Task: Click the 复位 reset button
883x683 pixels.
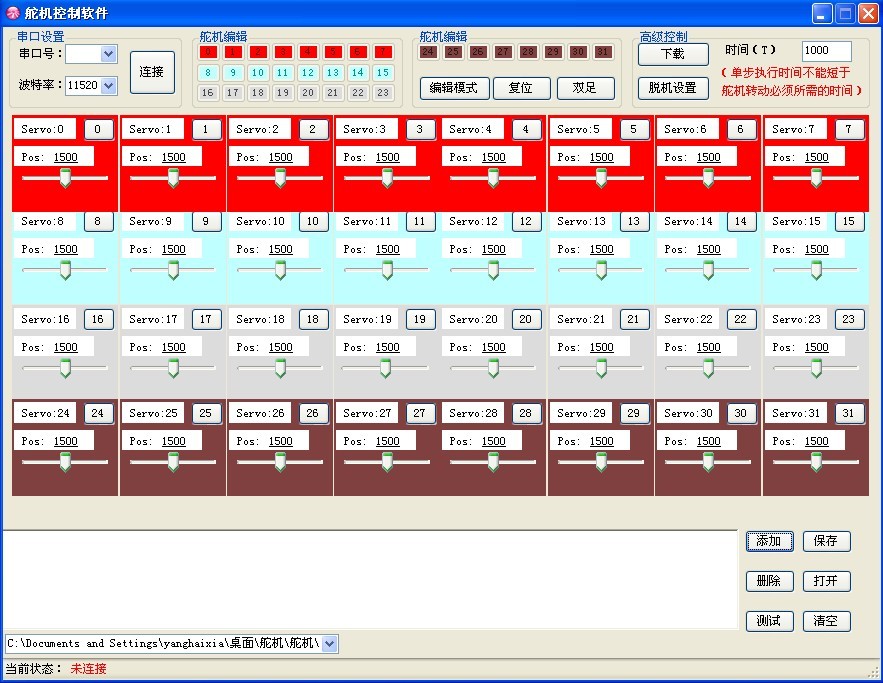Action: pos(521,88)
